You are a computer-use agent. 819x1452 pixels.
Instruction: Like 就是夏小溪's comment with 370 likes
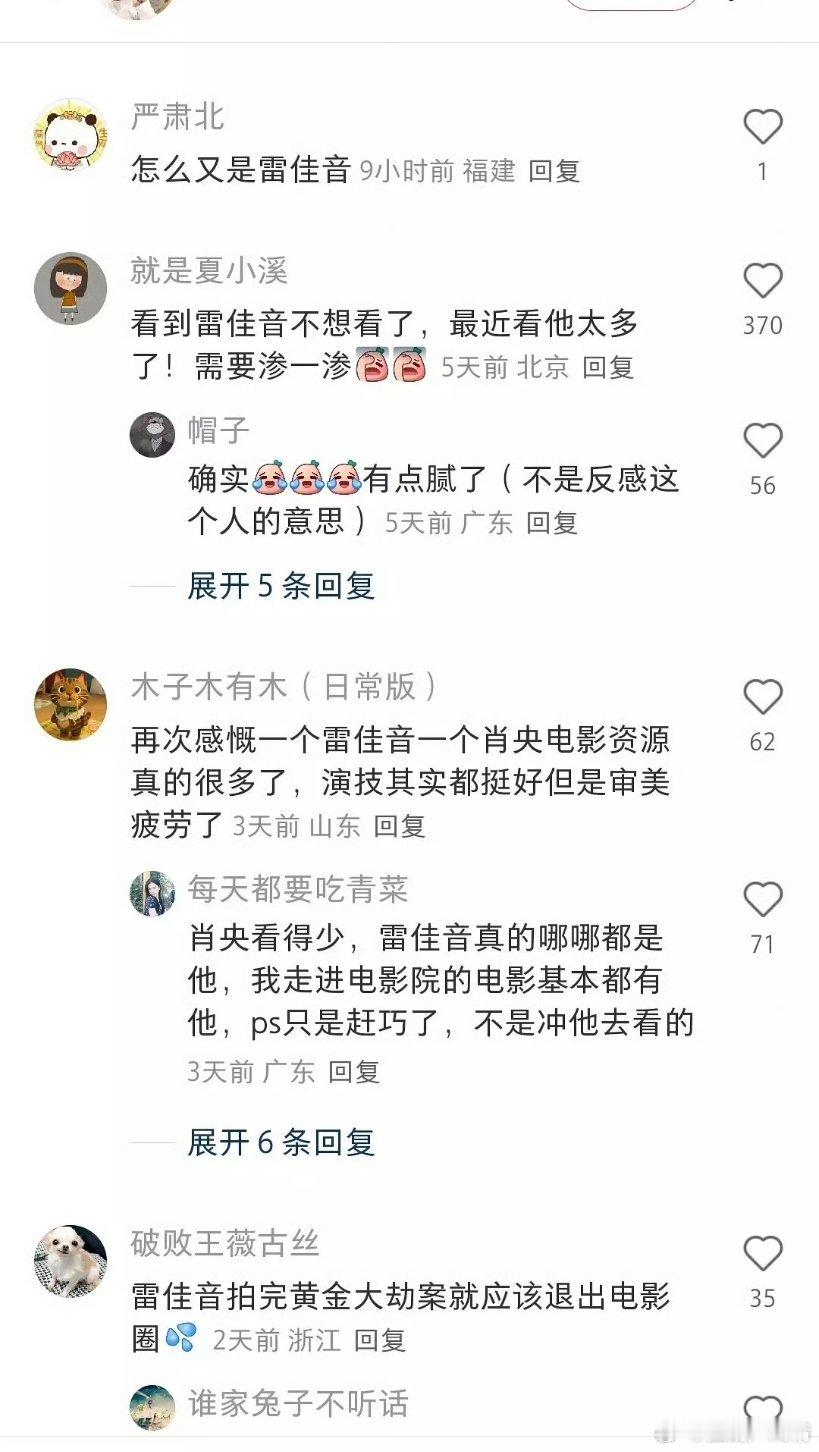(x=762, y=281)
